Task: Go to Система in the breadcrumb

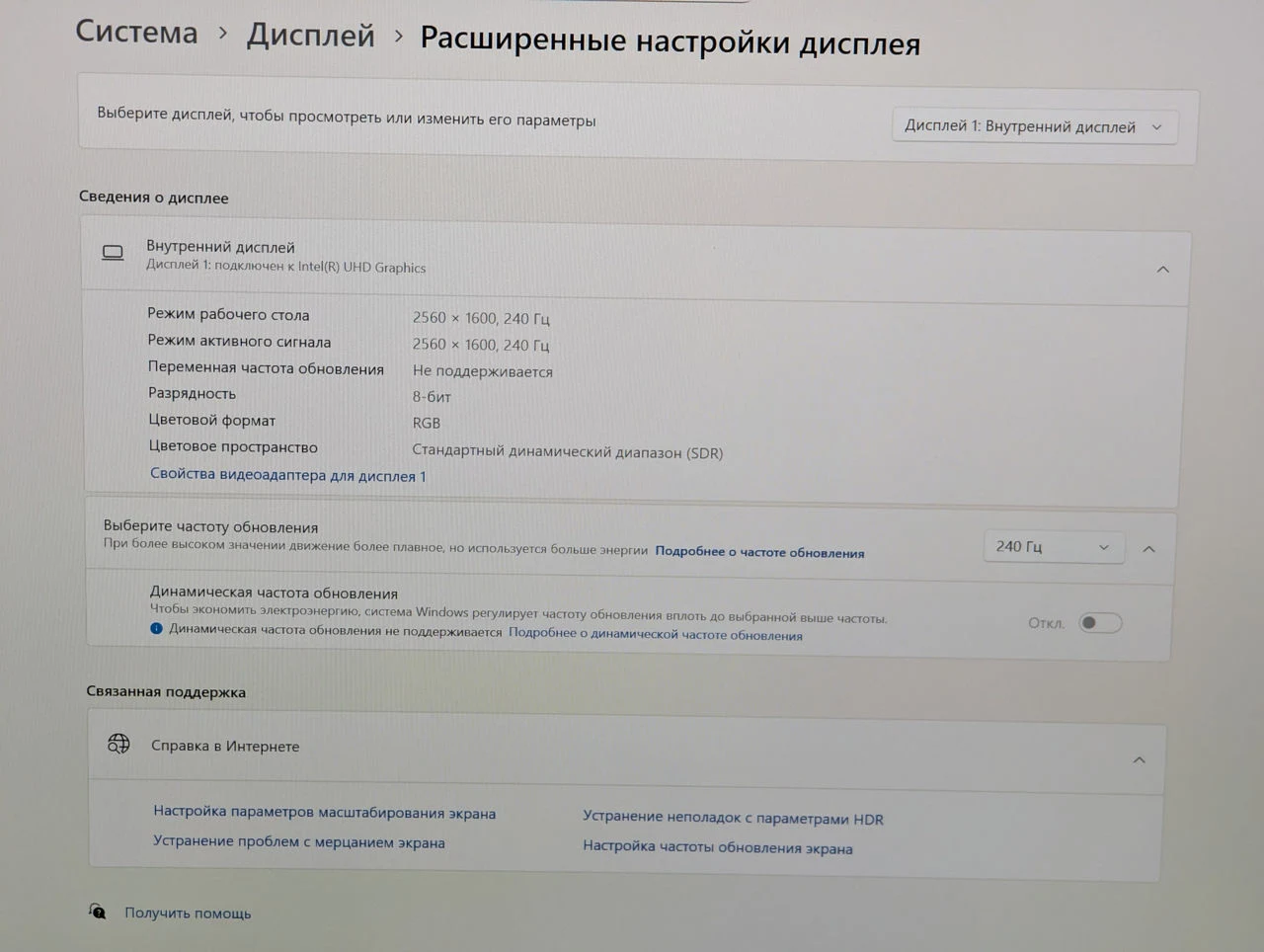Action: [x=136, y=32]
